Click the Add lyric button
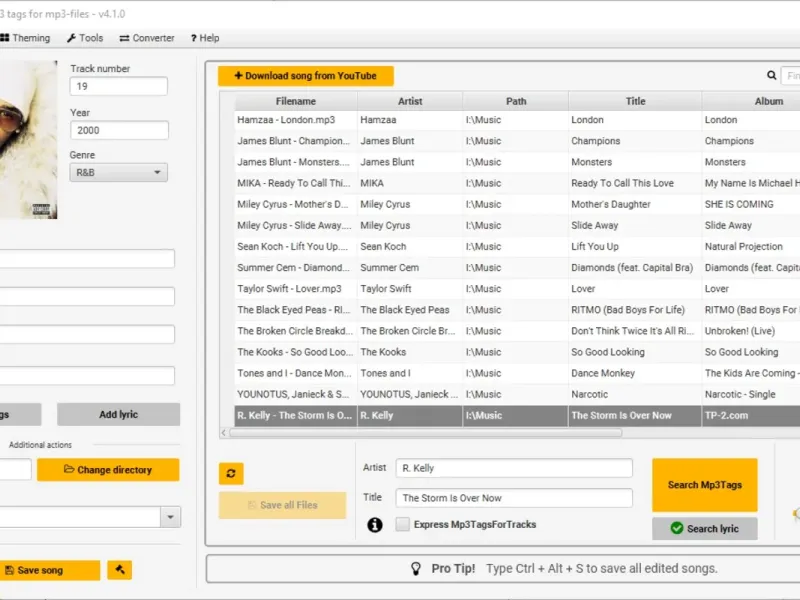The image size is (800, 600). 118,415
